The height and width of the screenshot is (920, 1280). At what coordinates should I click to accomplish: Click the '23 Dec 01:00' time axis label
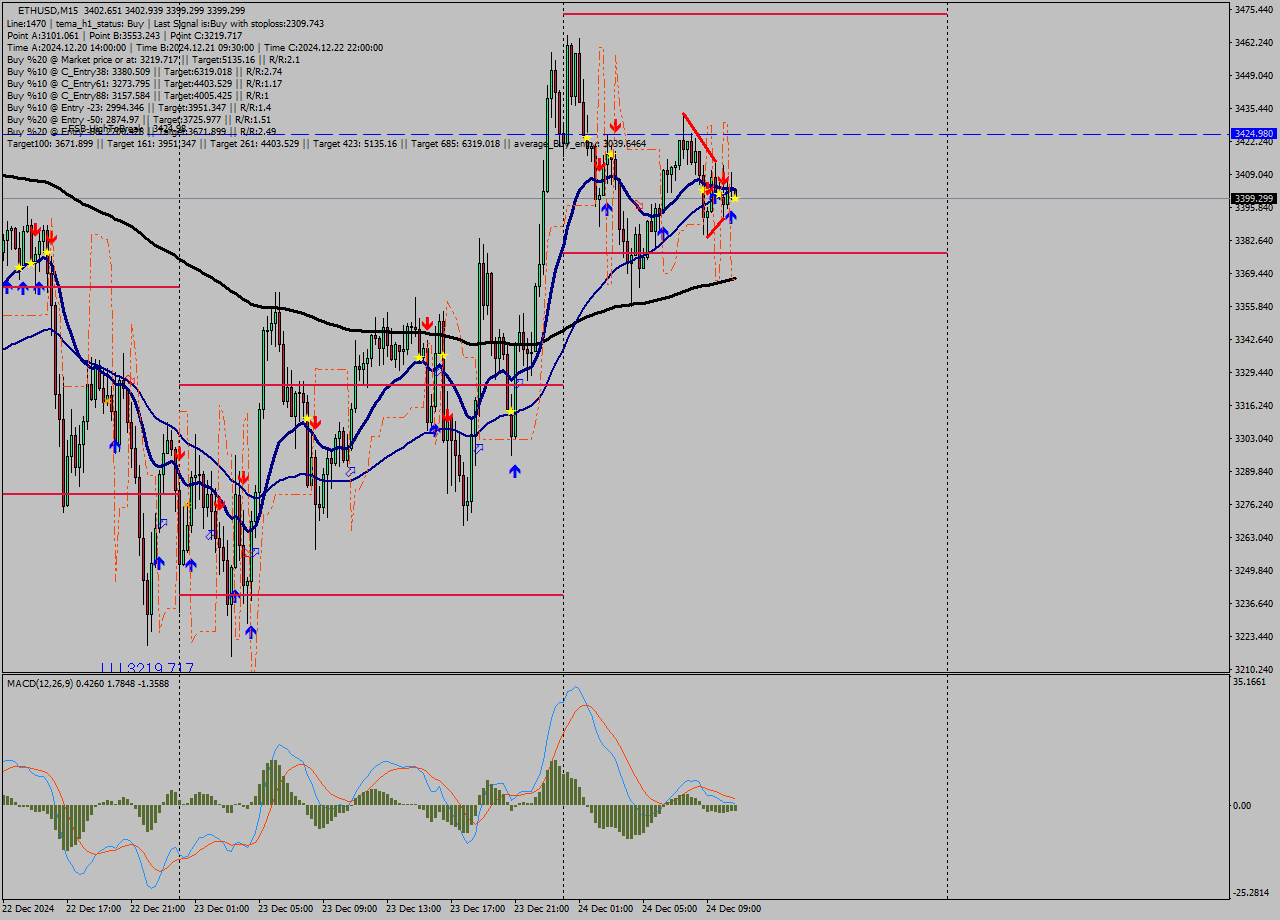coord(221,909)
